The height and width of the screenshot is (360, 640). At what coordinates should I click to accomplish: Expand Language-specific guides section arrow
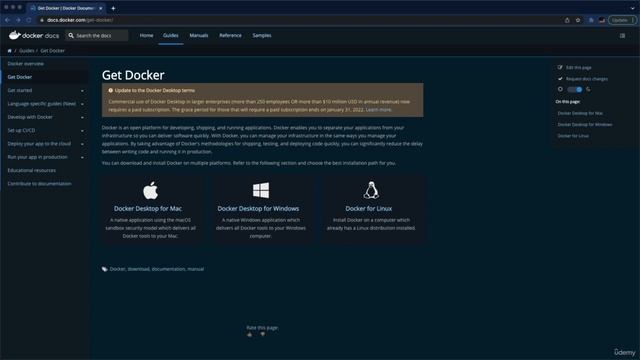click(82, 104)
